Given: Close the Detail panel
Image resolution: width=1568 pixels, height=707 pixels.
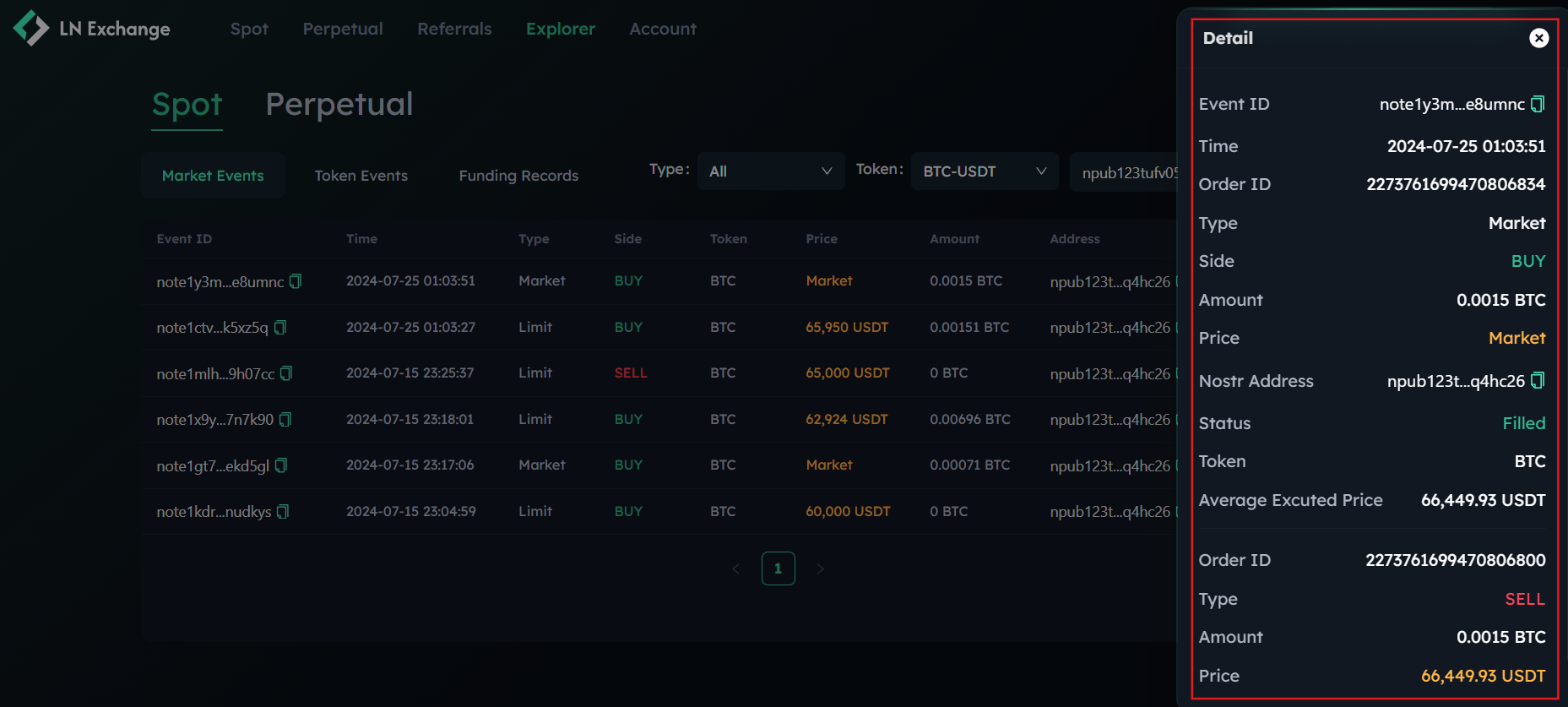Looking at the screenshot, I should click(1538, 38).
